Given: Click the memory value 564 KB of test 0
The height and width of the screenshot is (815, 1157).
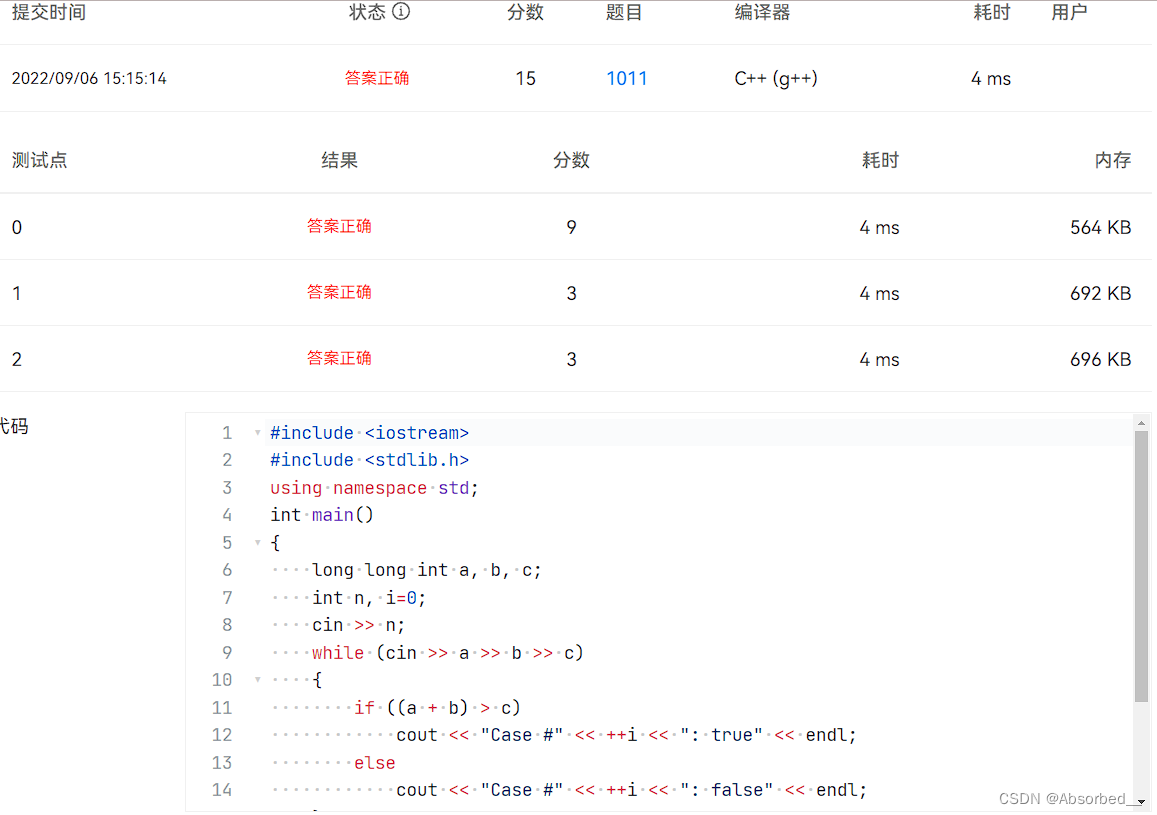Looking at the screenshot, I should point(1100,227).
